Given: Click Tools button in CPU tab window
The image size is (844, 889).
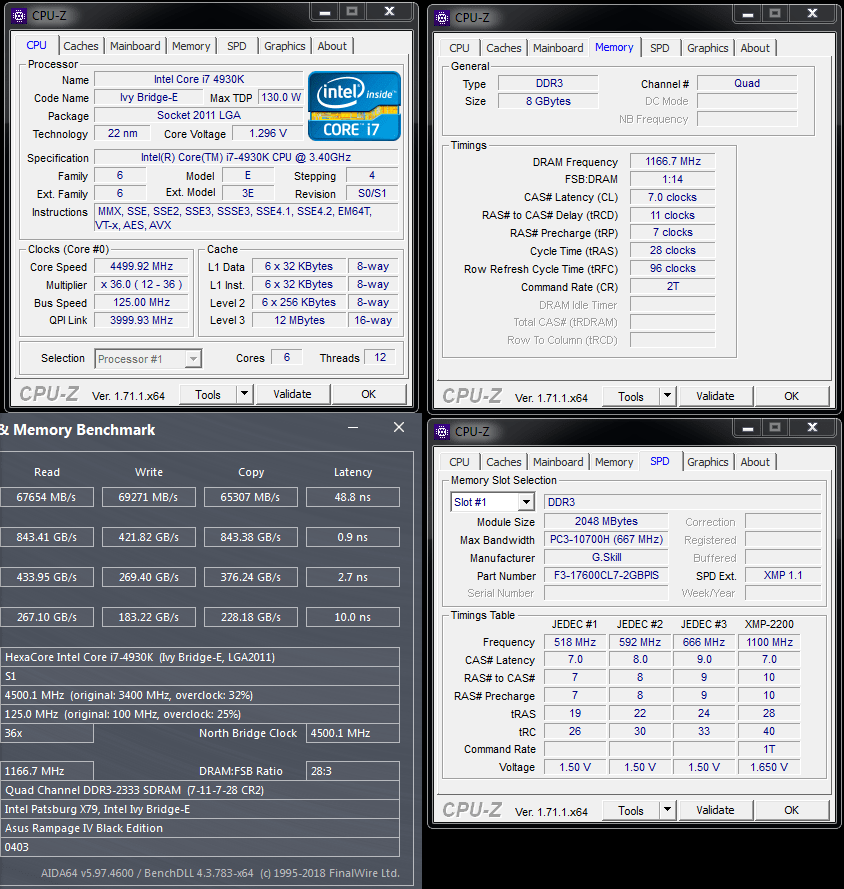Looking at the screenshot, I should click(x=208, y=394).
